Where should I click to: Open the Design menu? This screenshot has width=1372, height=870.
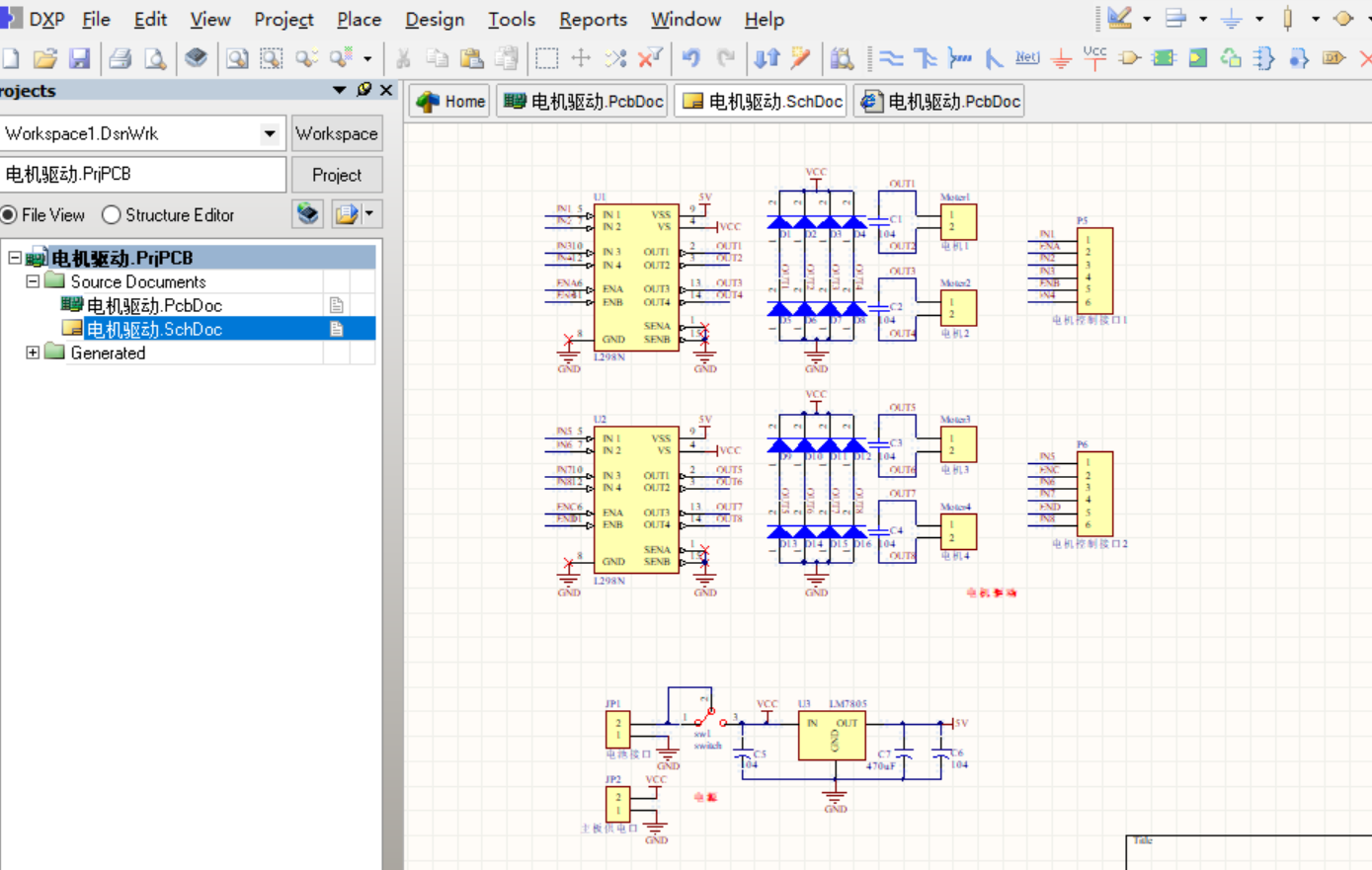coord(434,20)
